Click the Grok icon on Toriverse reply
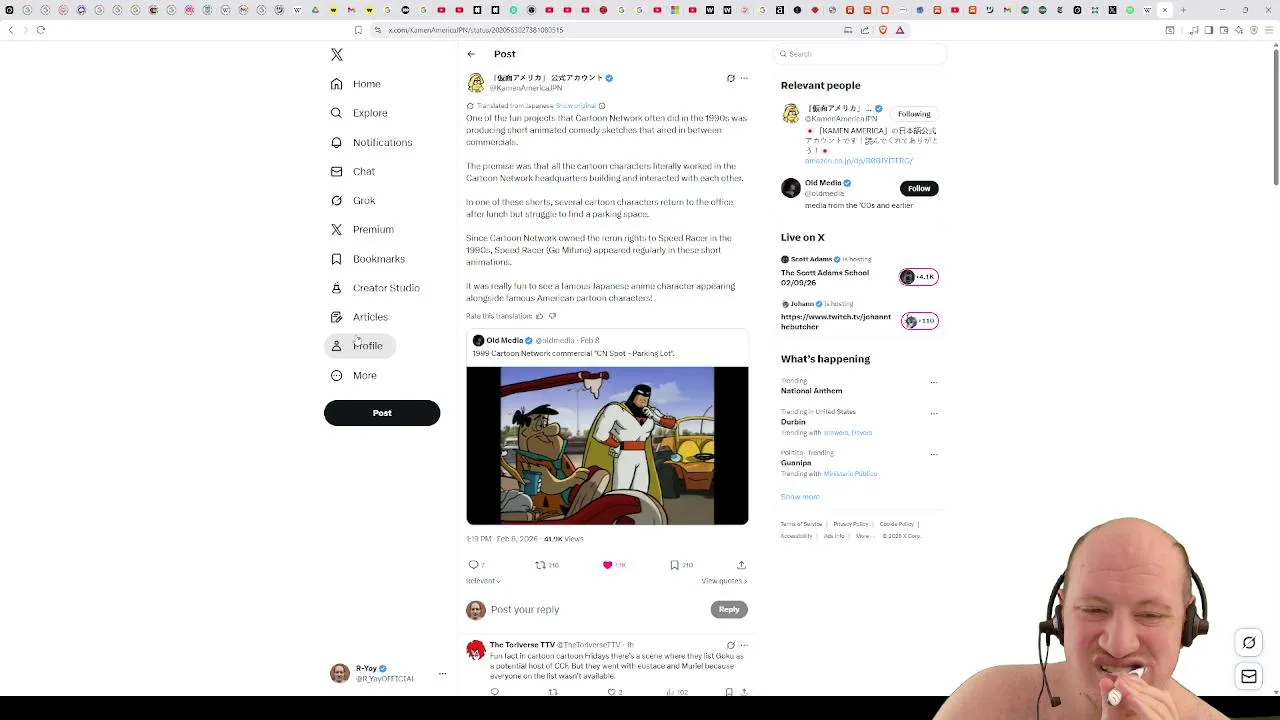Image resolution: width=1280 pixels, height=720 pixels. pos(730,645)
